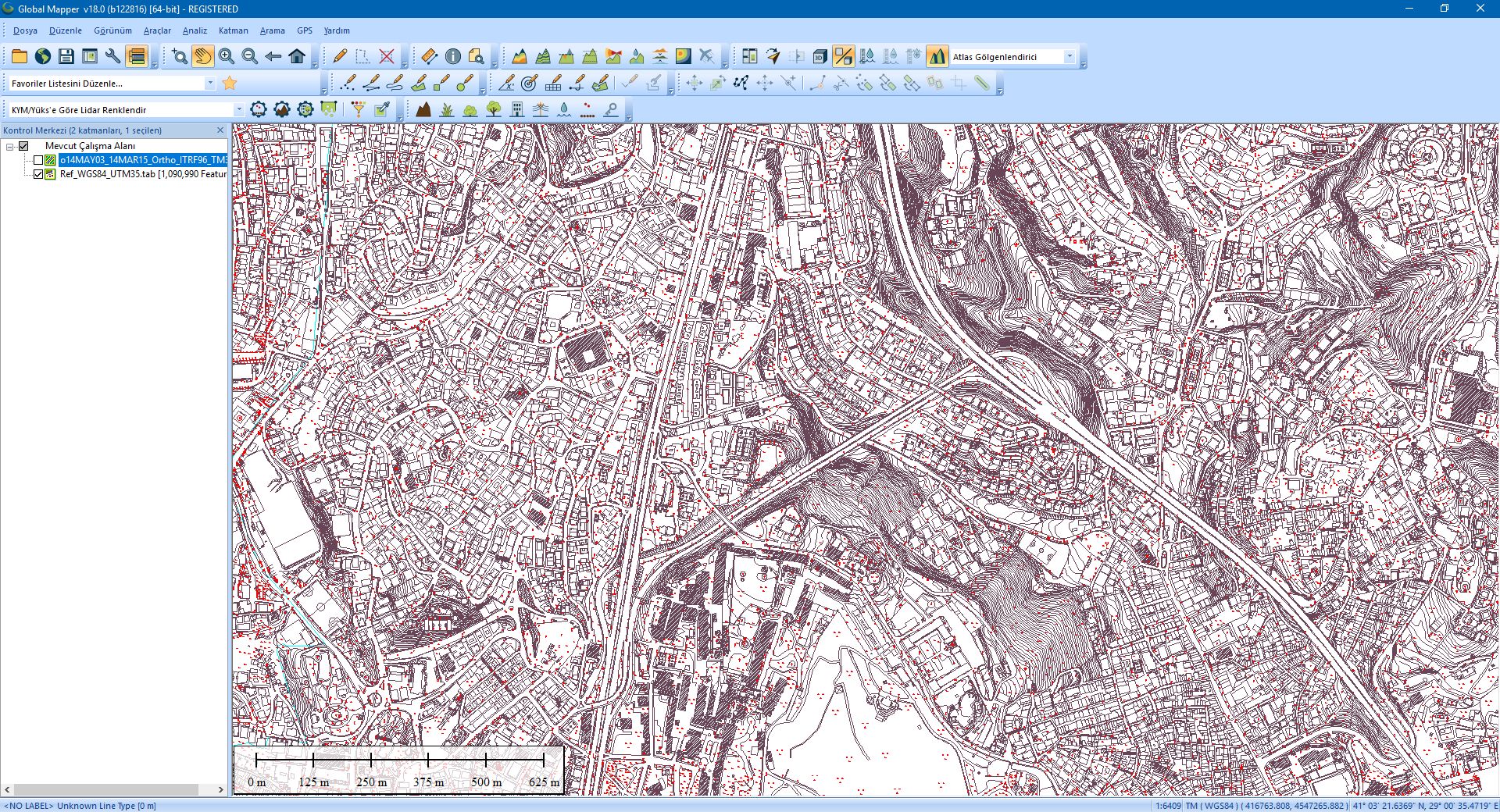The image size is (1500, 812).
Task: Classify Lidar as water droplet icon
Action: point(564,109)
